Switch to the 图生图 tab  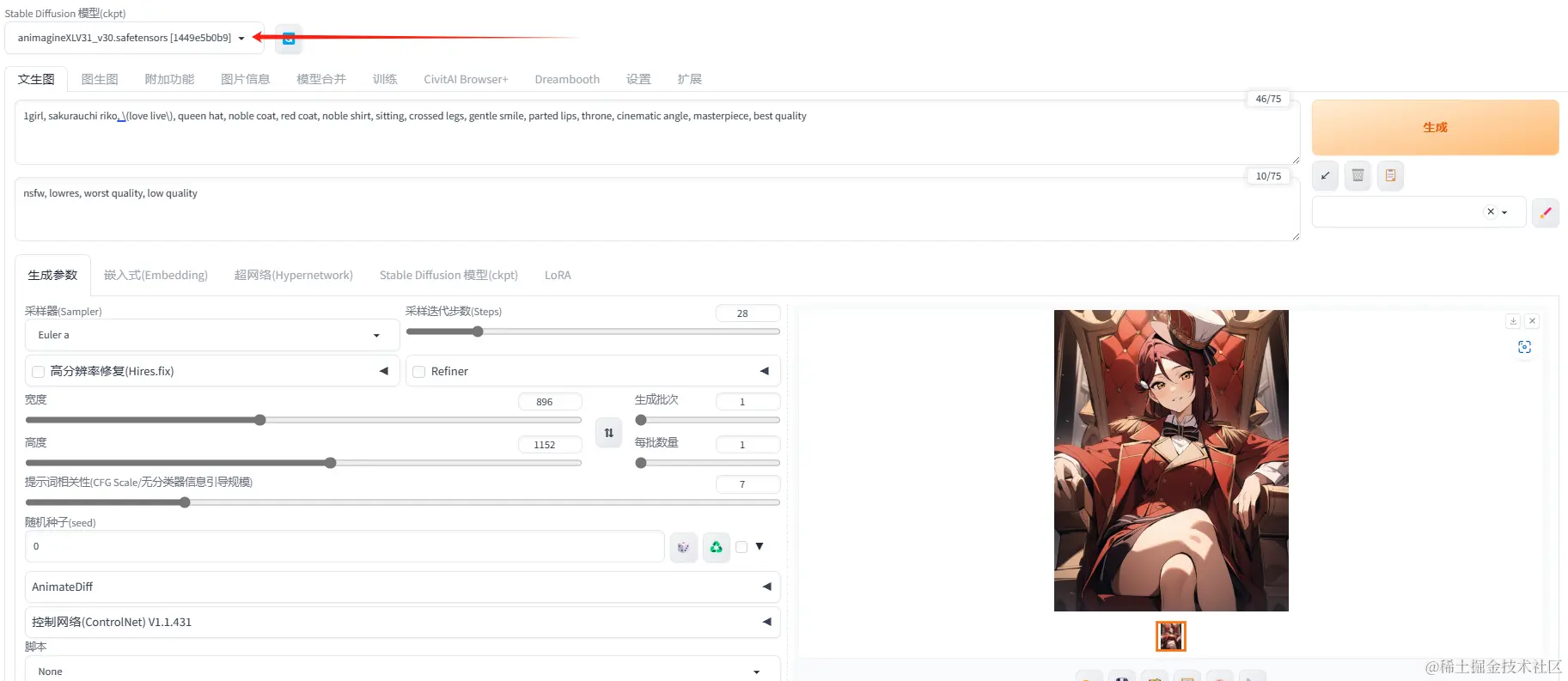coord(100,79)
